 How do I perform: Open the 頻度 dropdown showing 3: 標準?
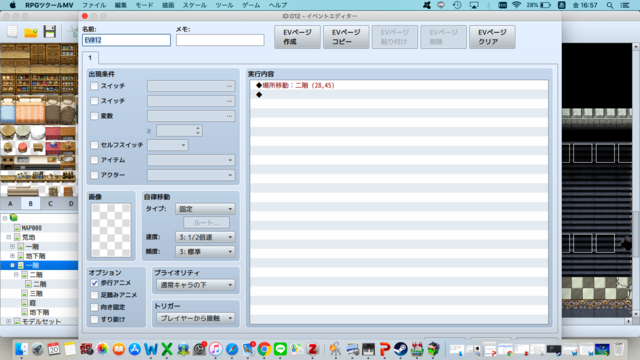205,252
